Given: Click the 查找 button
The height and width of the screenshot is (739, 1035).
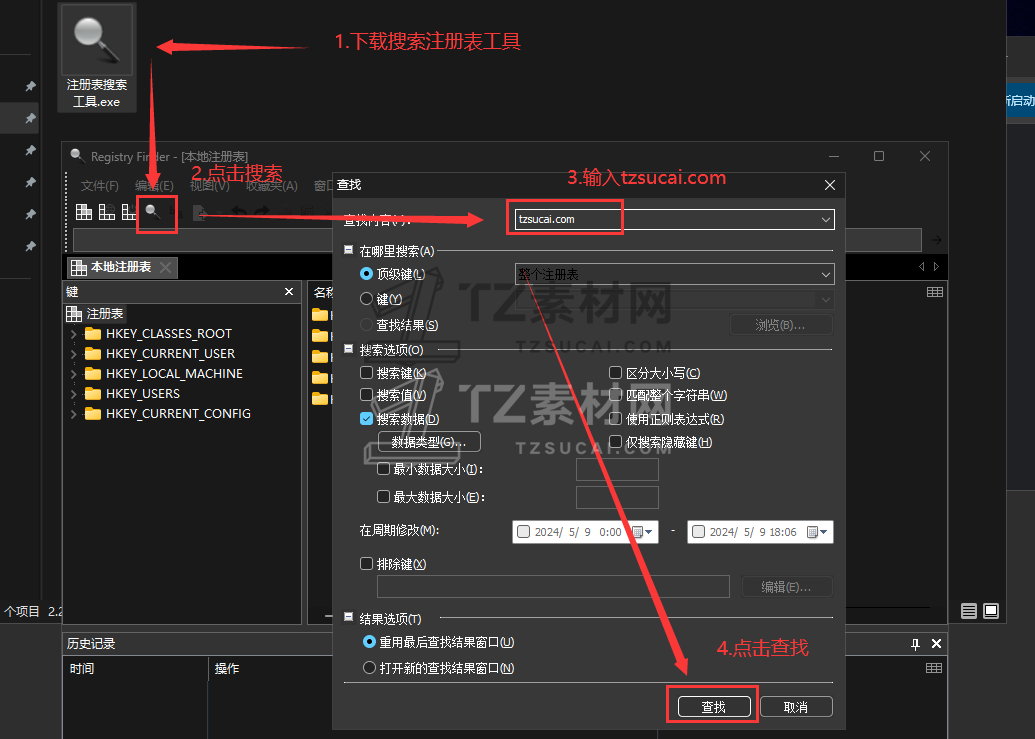Looking at the screenshot, I should tap(714, 707).
